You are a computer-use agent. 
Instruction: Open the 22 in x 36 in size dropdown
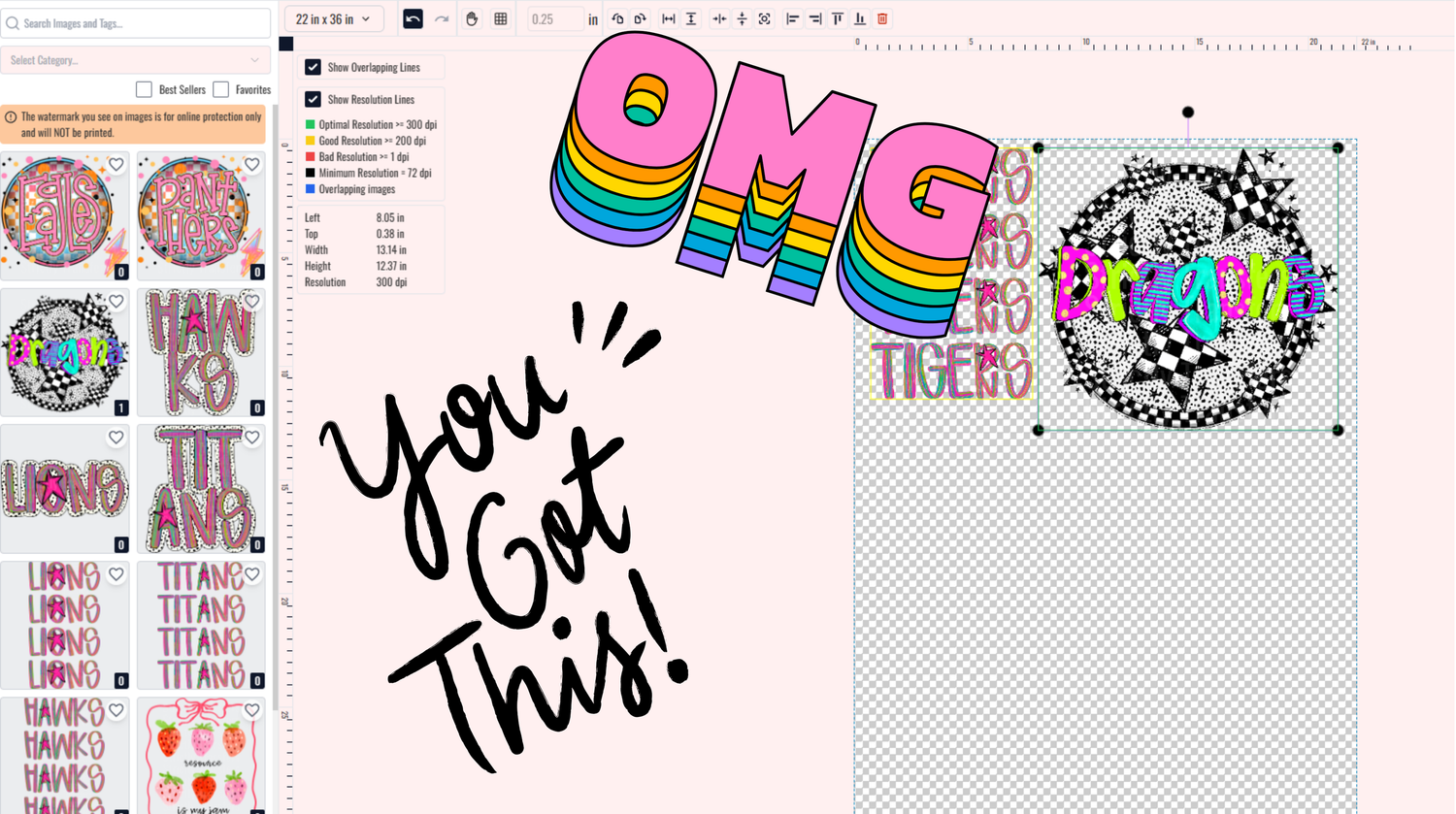(x=333, y=19)
